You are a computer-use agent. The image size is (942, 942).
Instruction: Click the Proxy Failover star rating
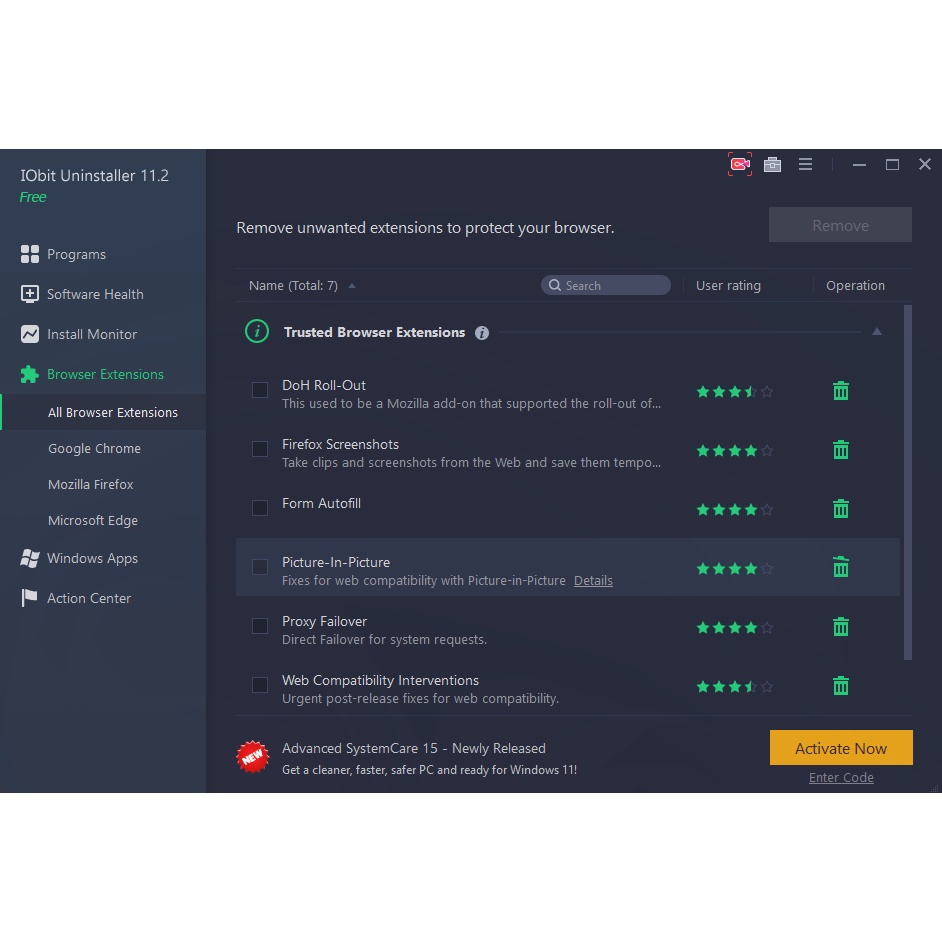click(734, 628)
